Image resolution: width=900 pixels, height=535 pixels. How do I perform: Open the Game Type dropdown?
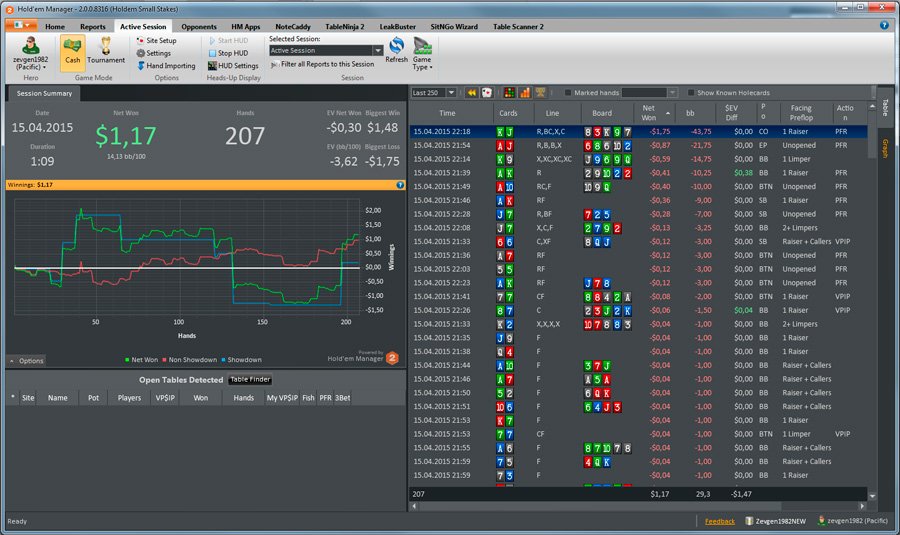422,54
